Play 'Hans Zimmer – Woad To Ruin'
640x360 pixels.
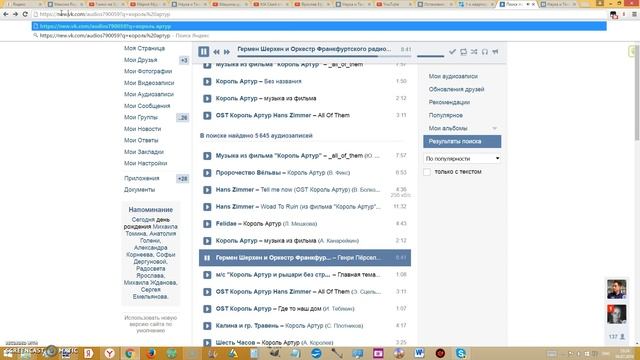(207, 207)
